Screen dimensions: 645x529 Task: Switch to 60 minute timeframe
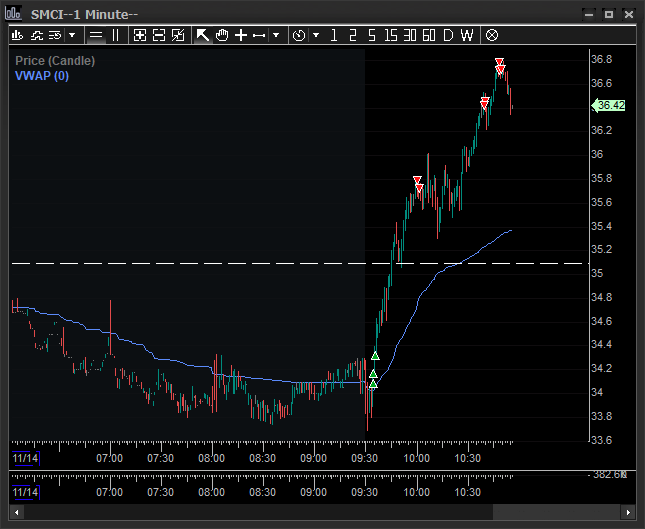[429, 35]
